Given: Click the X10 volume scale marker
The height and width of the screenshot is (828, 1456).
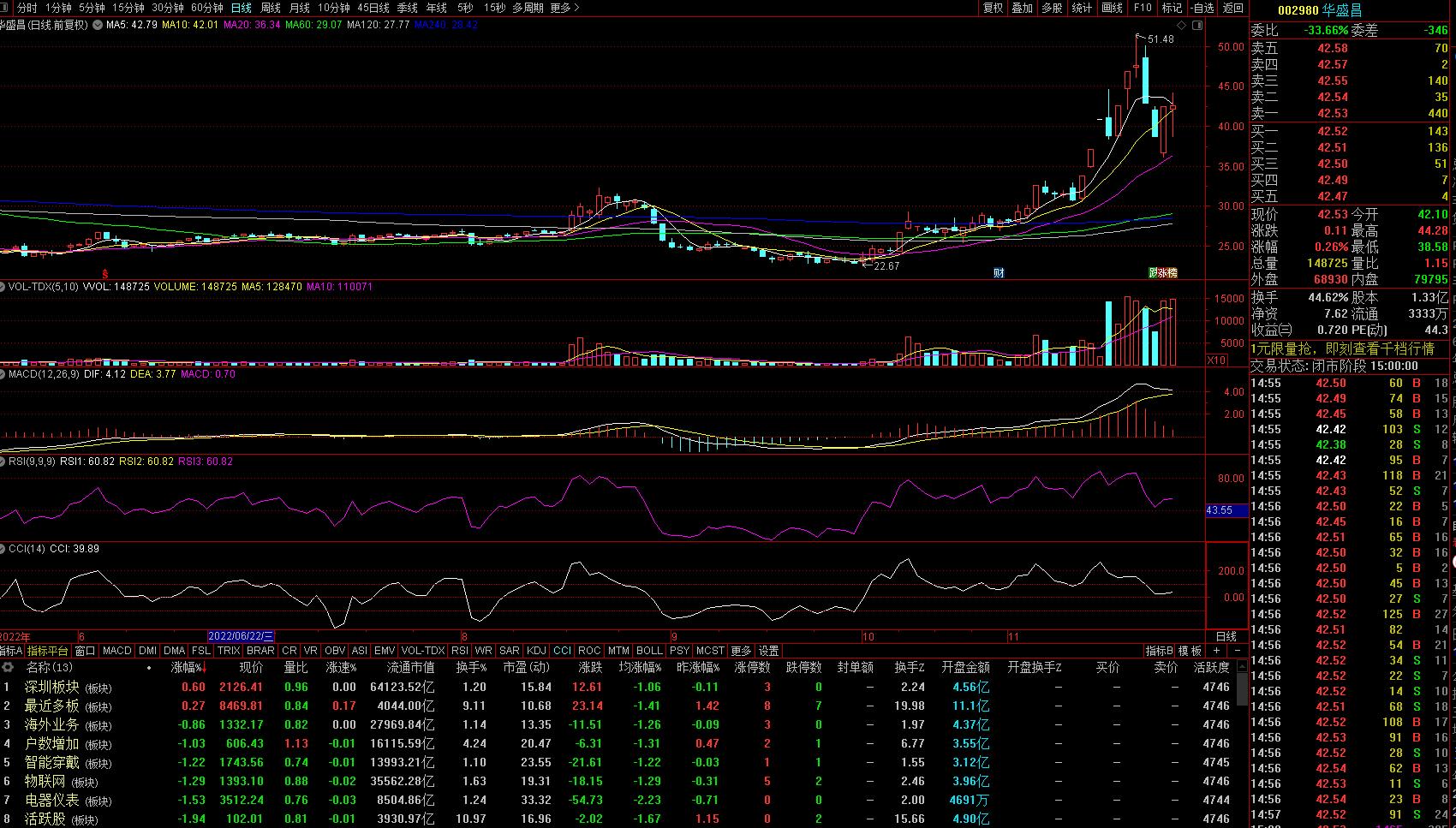Looking at the screenshot, I should [x=1216, y=360].
